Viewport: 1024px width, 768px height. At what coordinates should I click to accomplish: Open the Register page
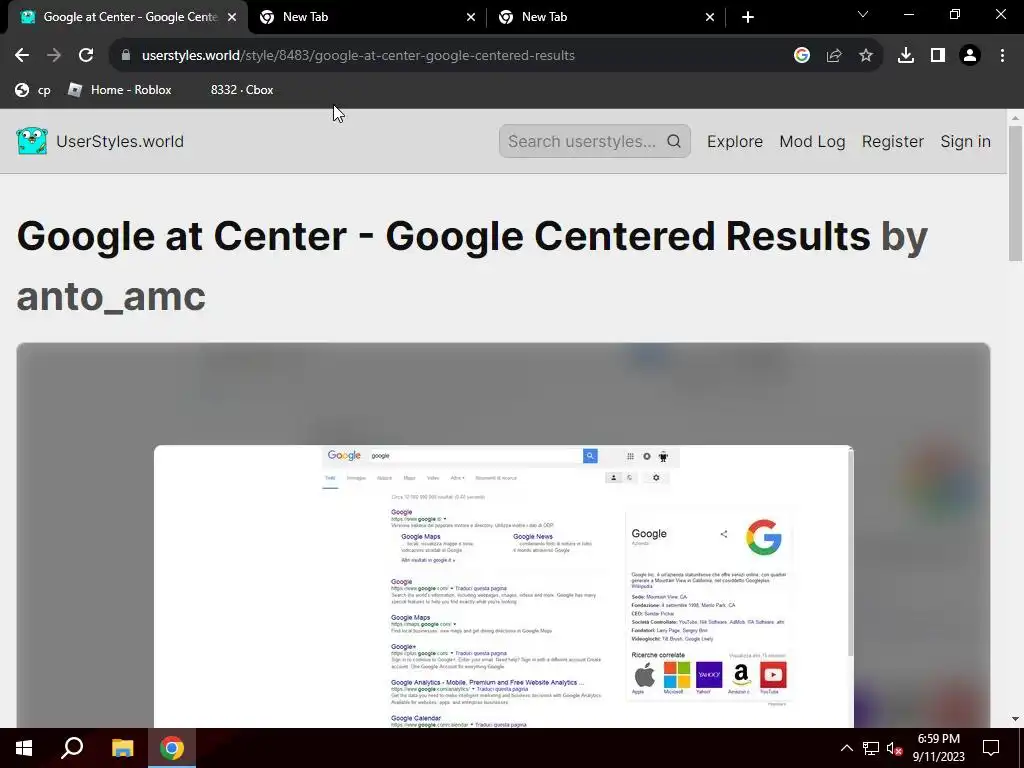pyautogui.click(x=893, y=141)
